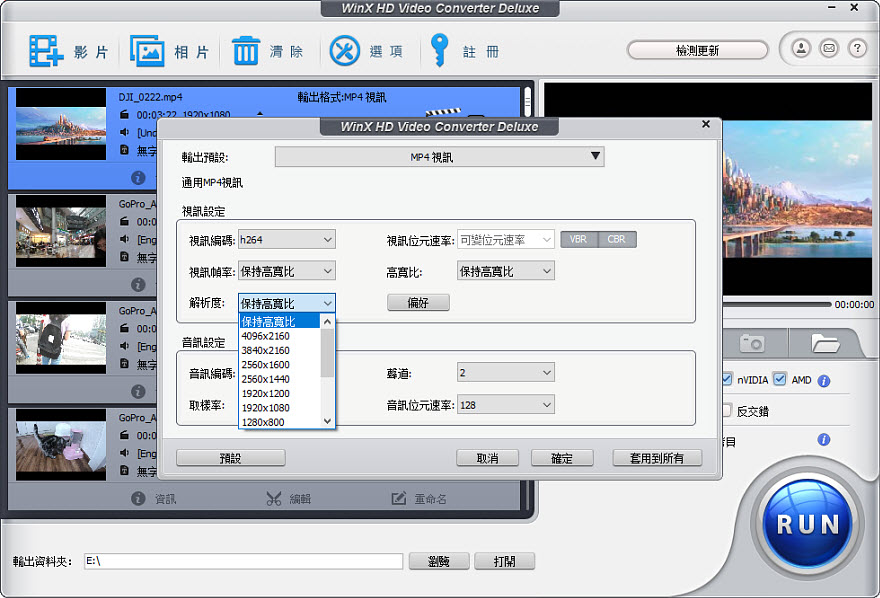Click info icon beside AMD checkbox
The width and height of the screenshot is (880, 598).
tap(824, 381)
